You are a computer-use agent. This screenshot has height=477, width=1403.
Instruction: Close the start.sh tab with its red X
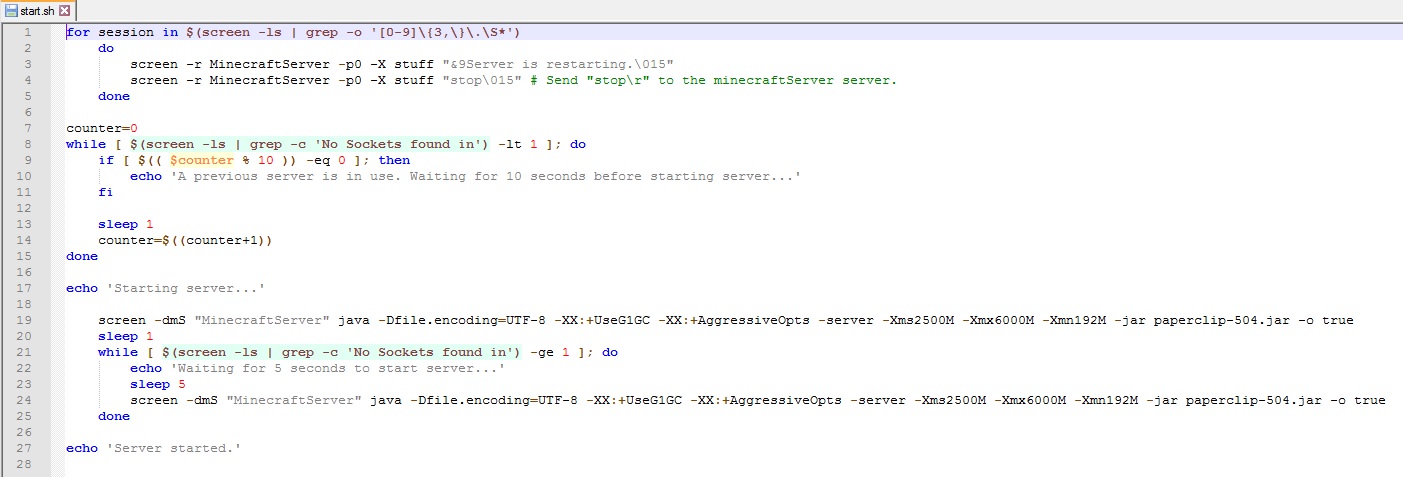tap(65, 10)
